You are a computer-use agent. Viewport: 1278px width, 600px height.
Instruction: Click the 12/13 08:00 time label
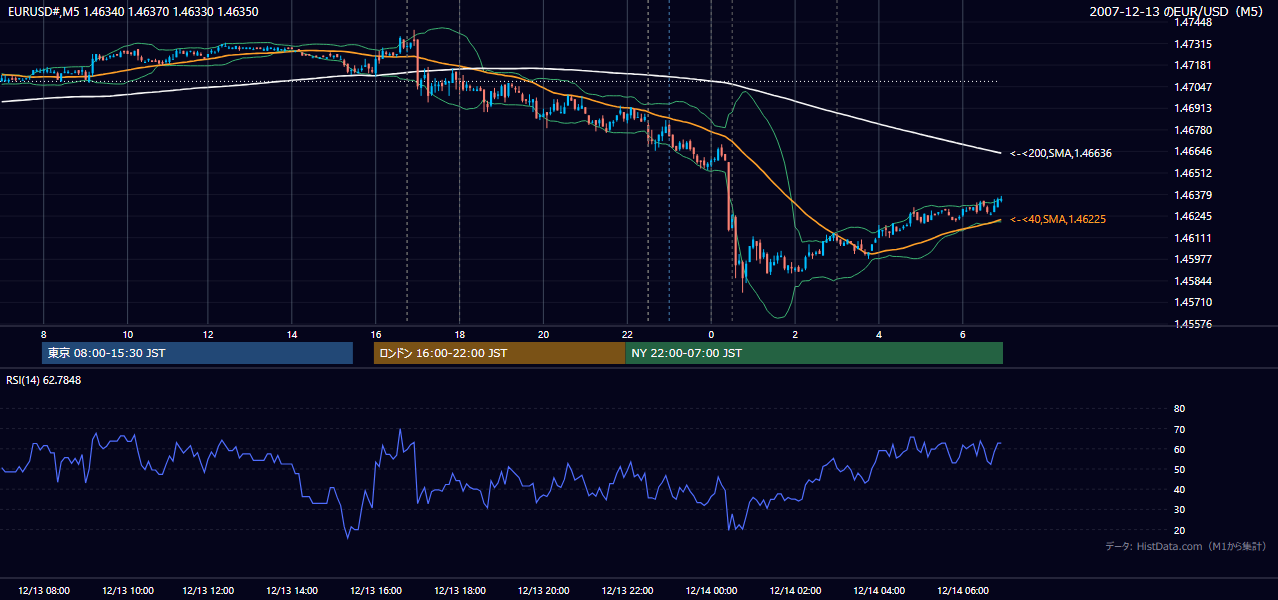(x=43, y=591)
